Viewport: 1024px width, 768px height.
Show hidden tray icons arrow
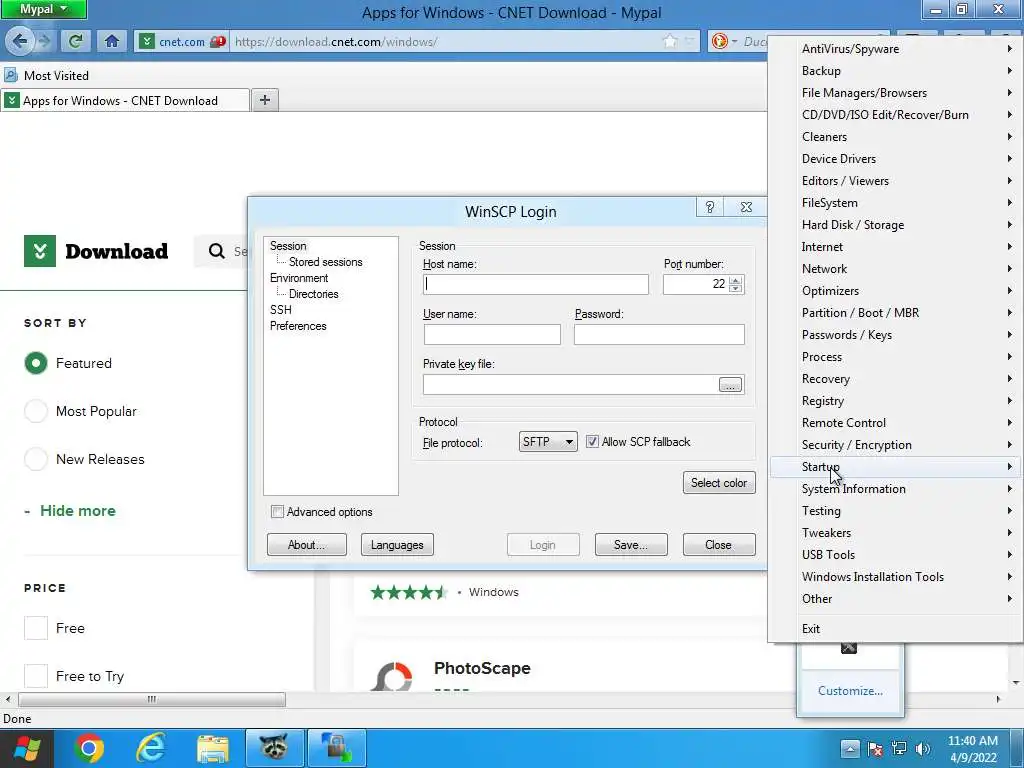pyautogui.click(x=850, y=748)
